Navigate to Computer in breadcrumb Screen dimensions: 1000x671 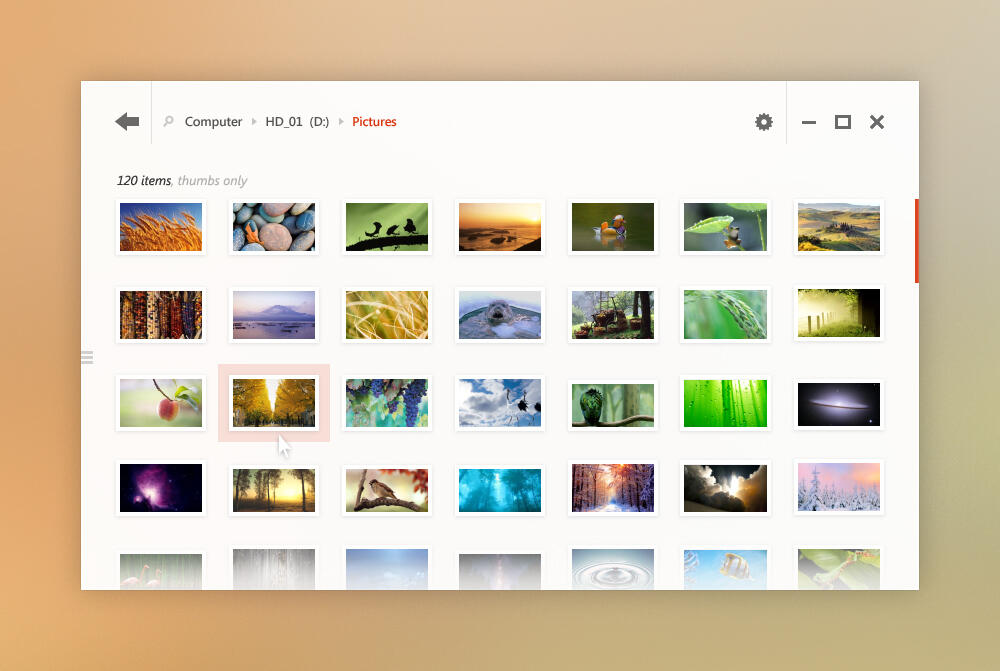[213, 122]
